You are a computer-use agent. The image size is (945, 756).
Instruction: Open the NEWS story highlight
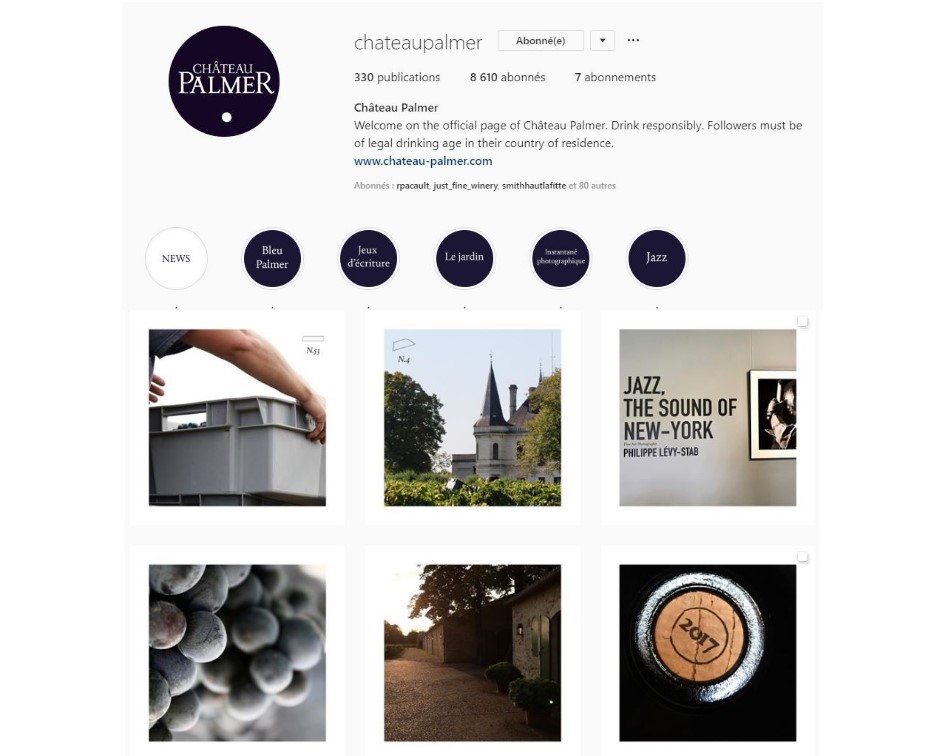pos(176,258)
